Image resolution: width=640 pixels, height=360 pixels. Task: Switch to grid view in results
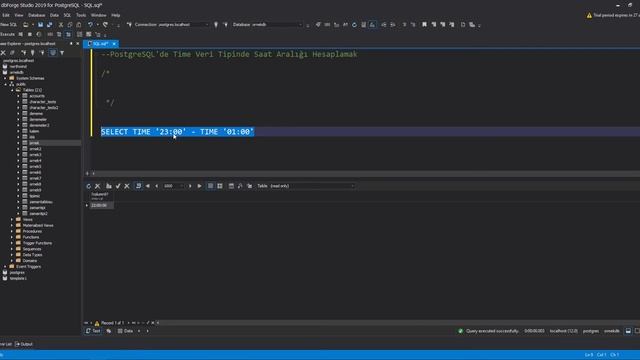210,186
